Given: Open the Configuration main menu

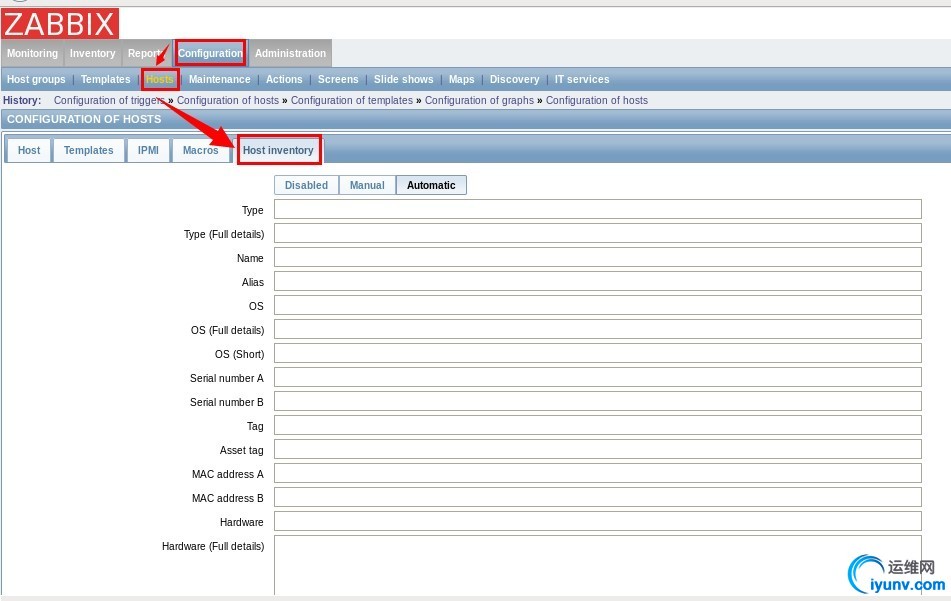Looking at the screenshot, I should coord(210,53).
